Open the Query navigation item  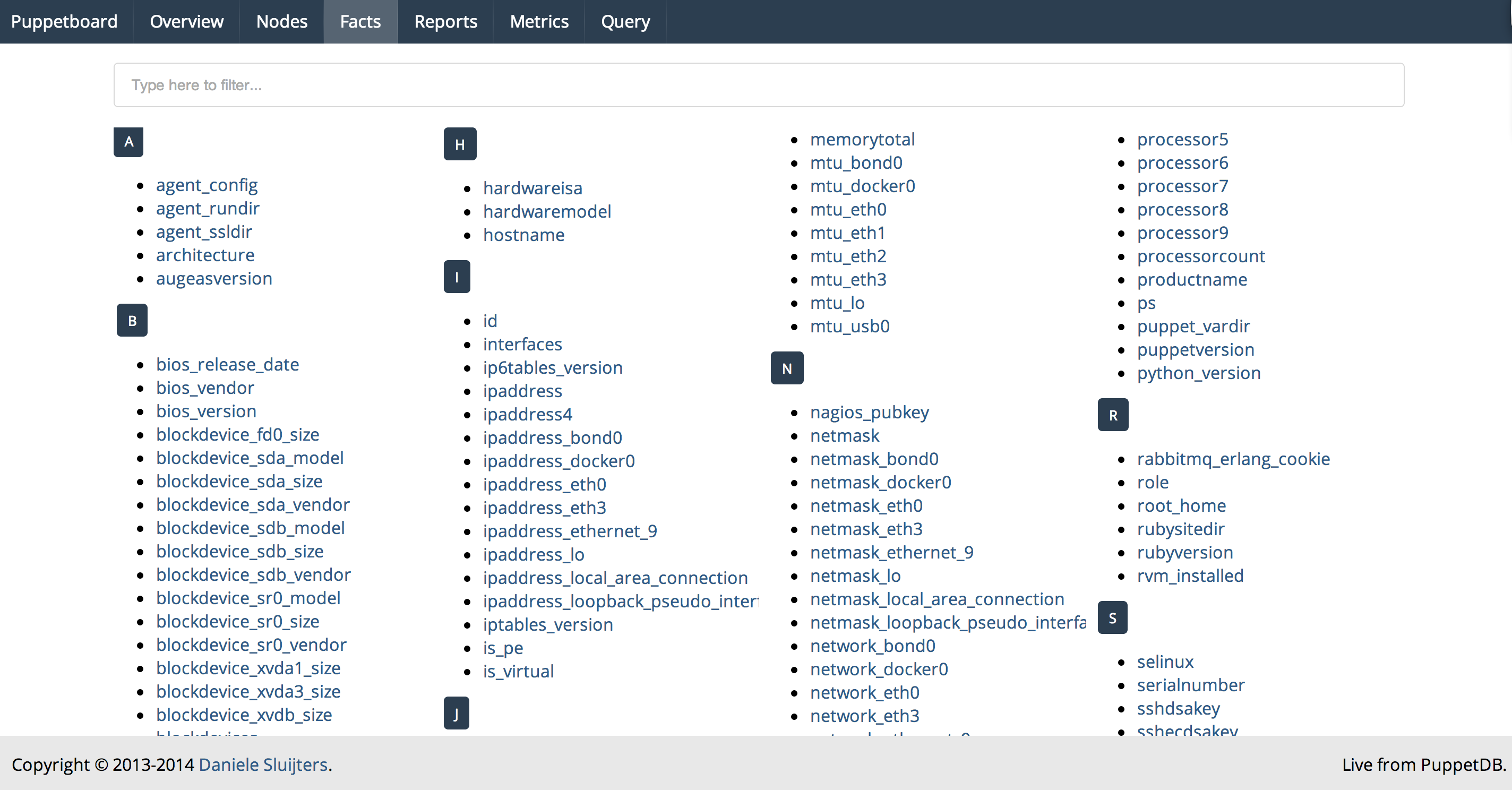point(625,22)
